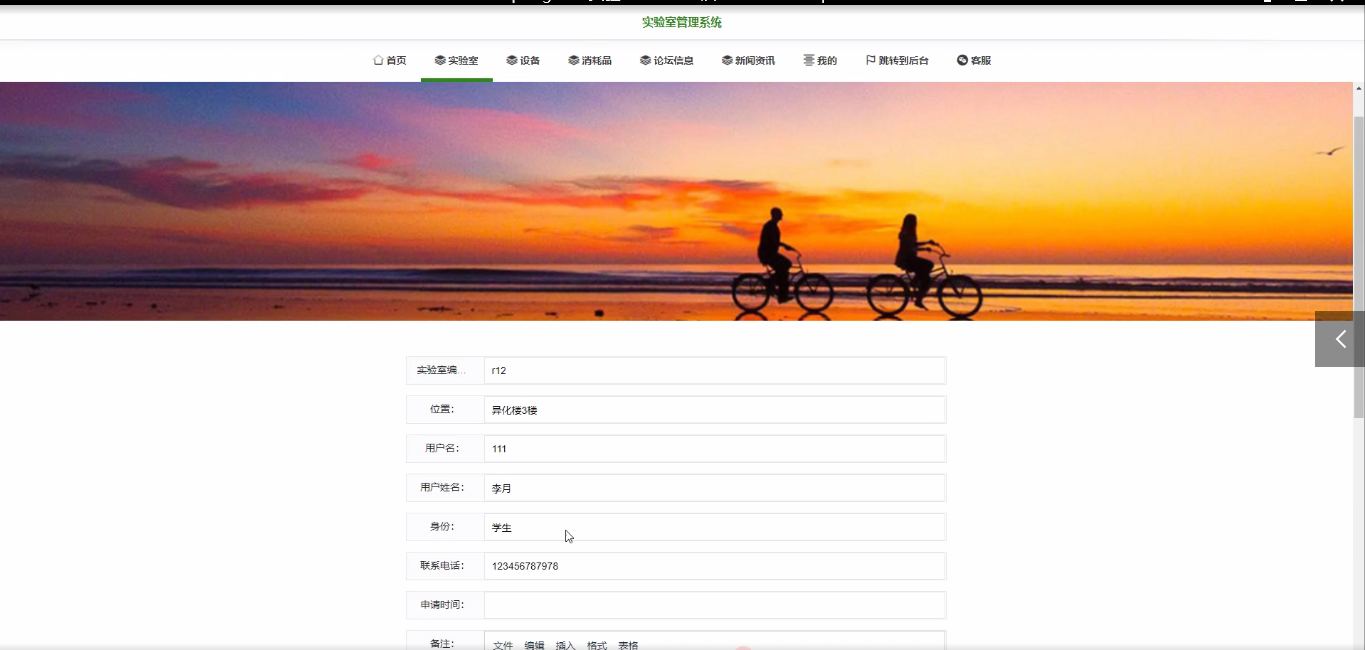Click the empty 申请时间 field
This screenshot has width=1365, height=650.
click(715, 605)
